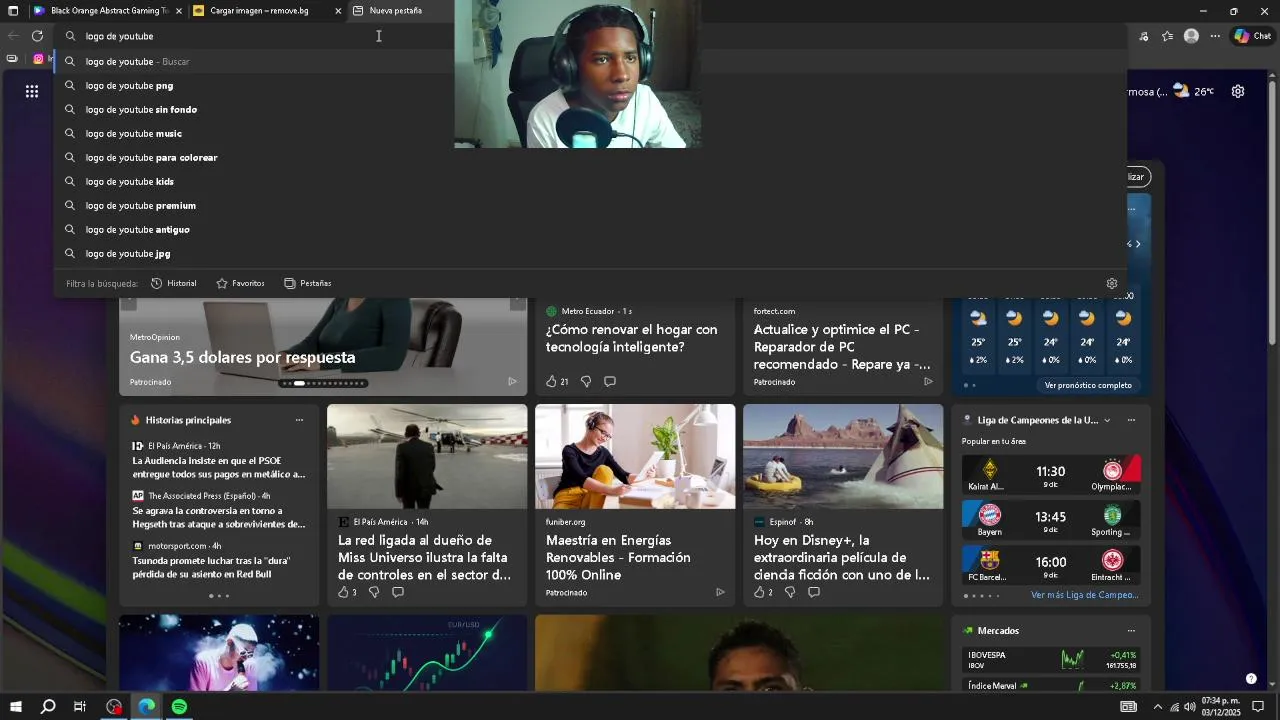Switch to the Black Orange Abstract Gaming tab
The height and width of the screenshot is (720, 1280).
point(107,11)
